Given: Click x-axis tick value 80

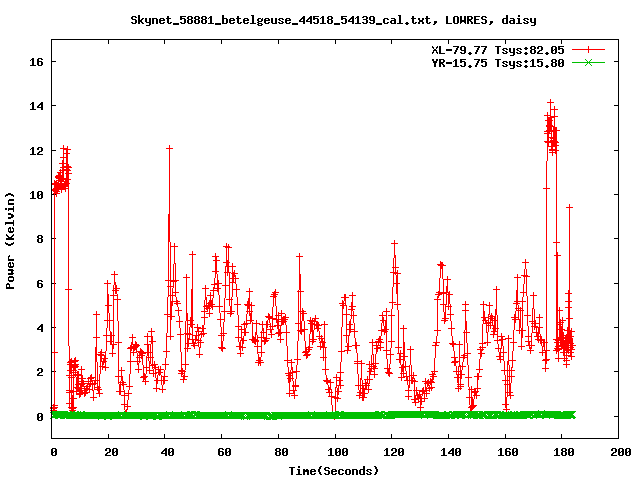Looking at the screenshot, I should pos(281,452).
